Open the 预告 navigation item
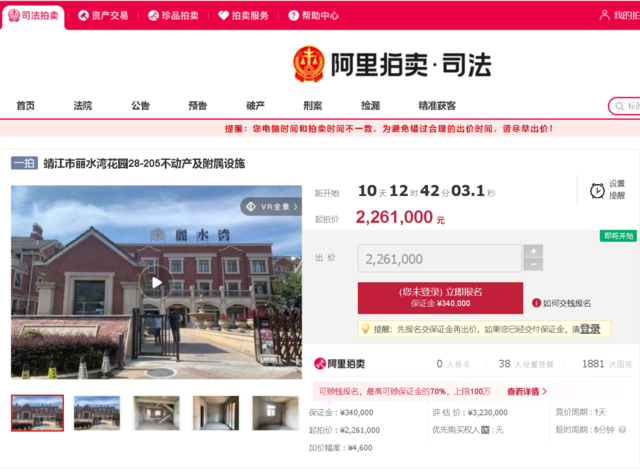 [198, 106]
